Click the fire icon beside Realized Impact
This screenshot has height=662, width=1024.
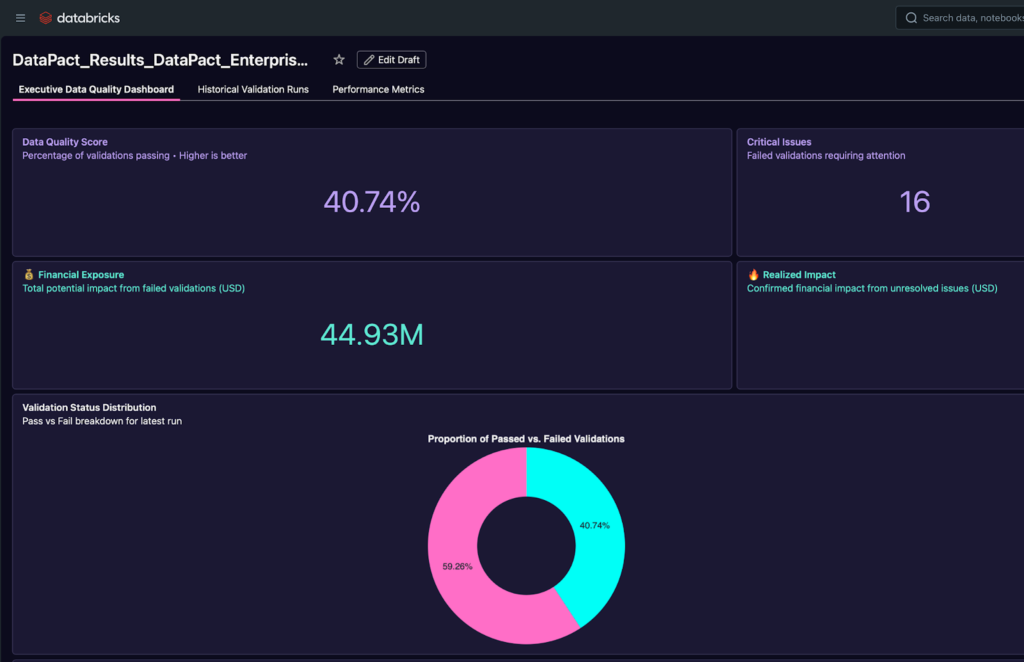click(x=752, y=274)
